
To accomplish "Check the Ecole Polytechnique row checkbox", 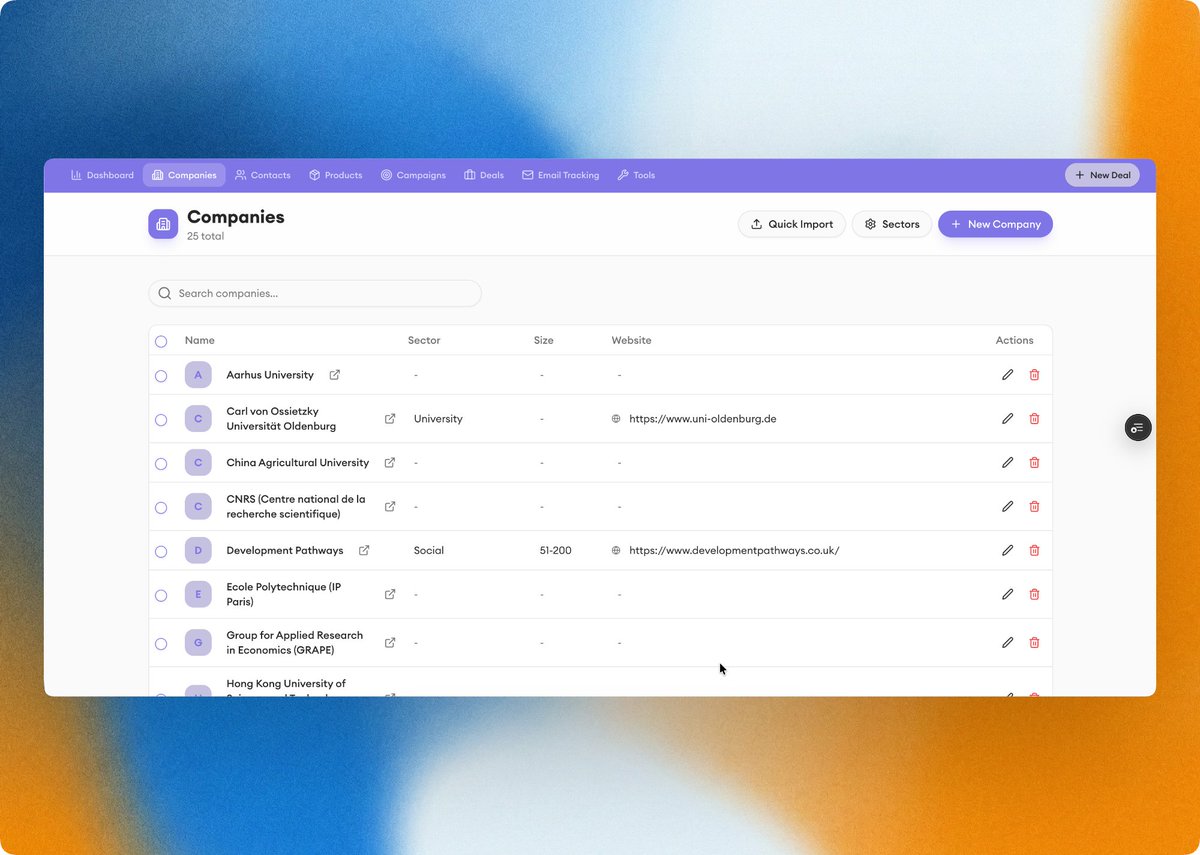I will [161, 595].
